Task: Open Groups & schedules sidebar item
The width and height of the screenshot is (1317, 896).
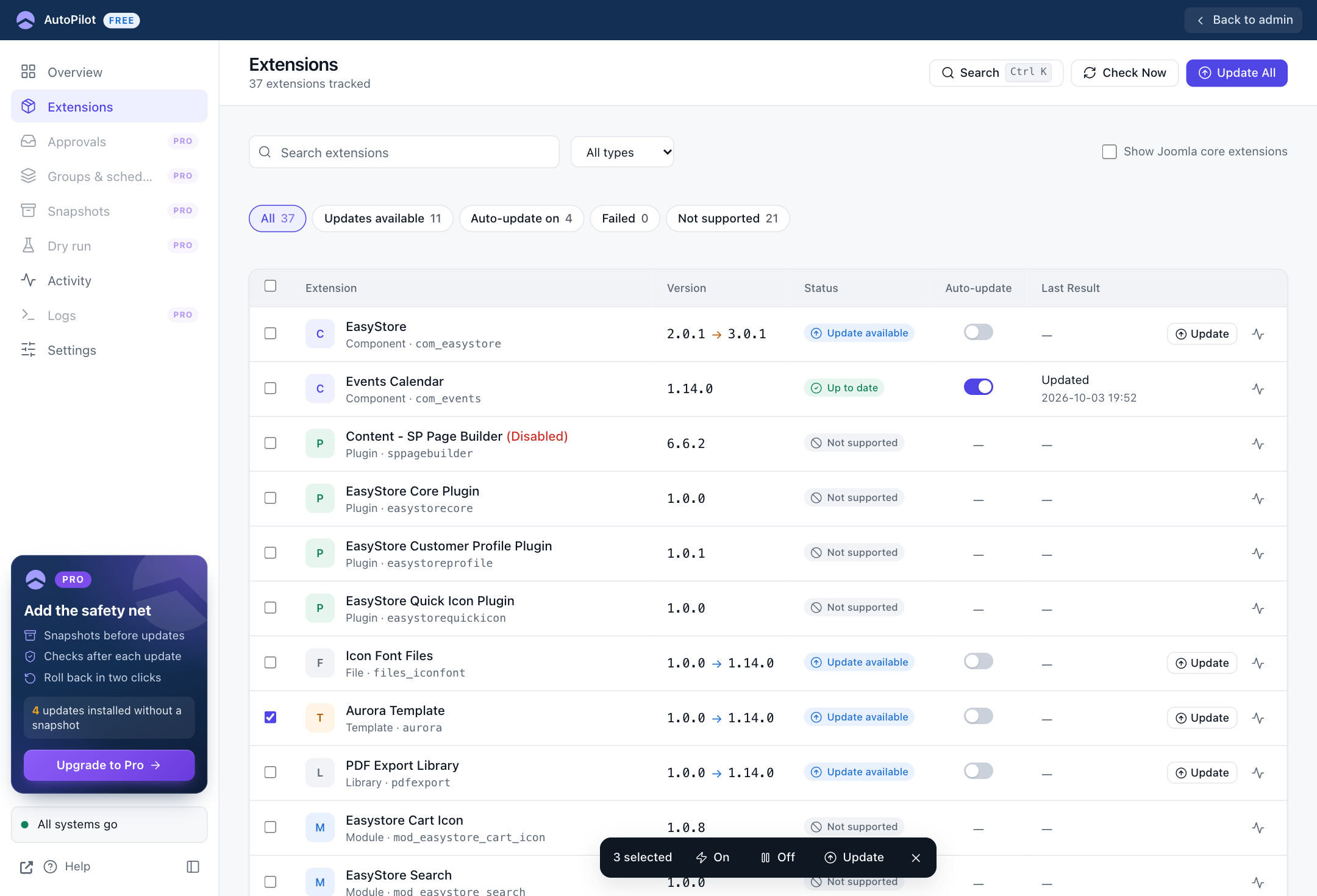Action: (109, 176)
